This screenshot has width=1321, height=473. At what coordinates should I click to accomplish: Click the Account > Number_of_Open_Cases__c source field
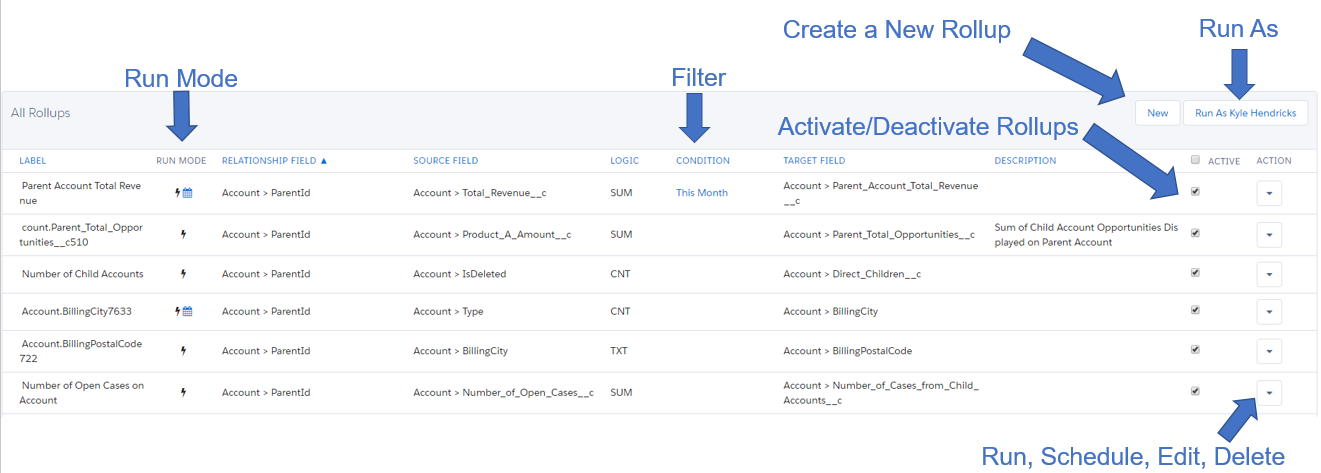pyautogui.click(x=504, y=393)
